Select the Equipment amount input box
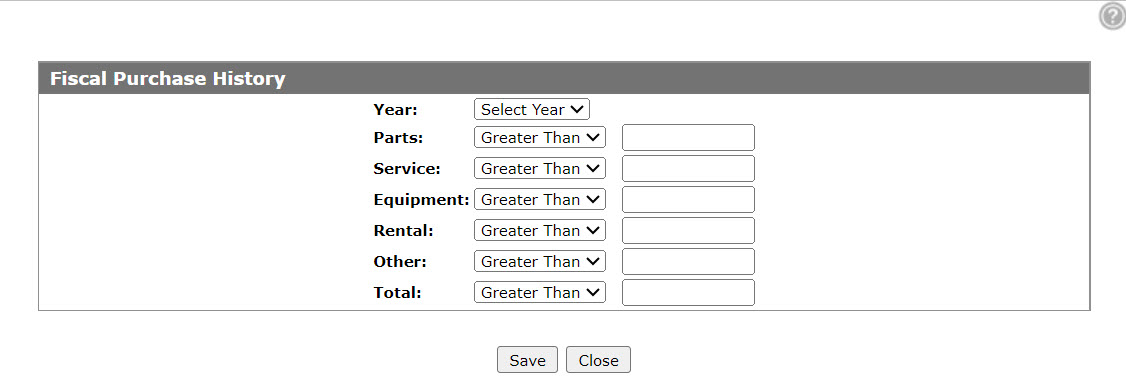Screen dimensions: 1126x390 point(688,199)
